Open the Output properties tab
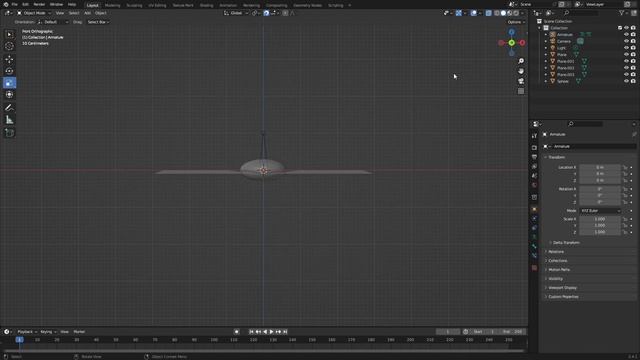The height and width of the screenshot is (360, 640). click(534, 157)
